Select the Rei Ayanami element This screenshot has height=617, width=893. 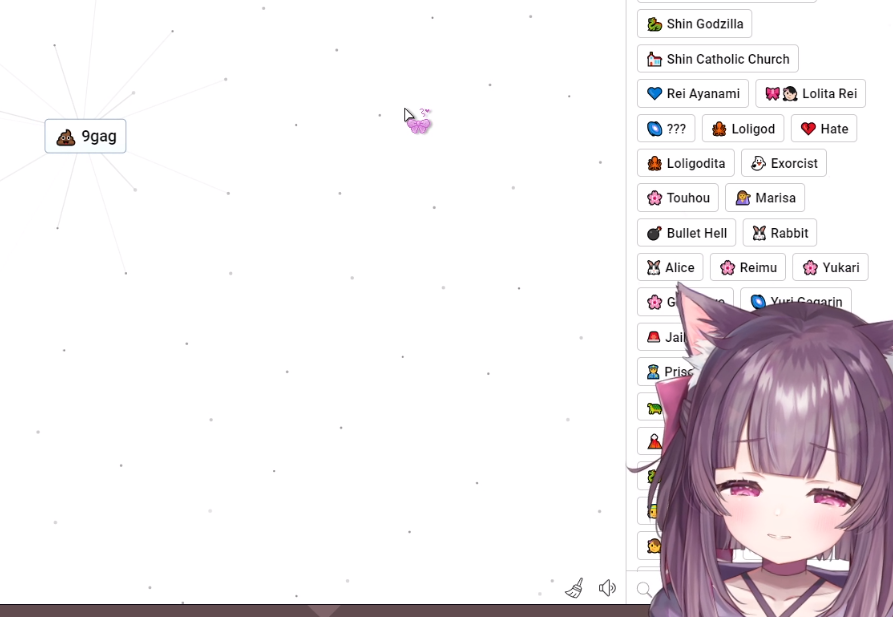pos(693,93)
